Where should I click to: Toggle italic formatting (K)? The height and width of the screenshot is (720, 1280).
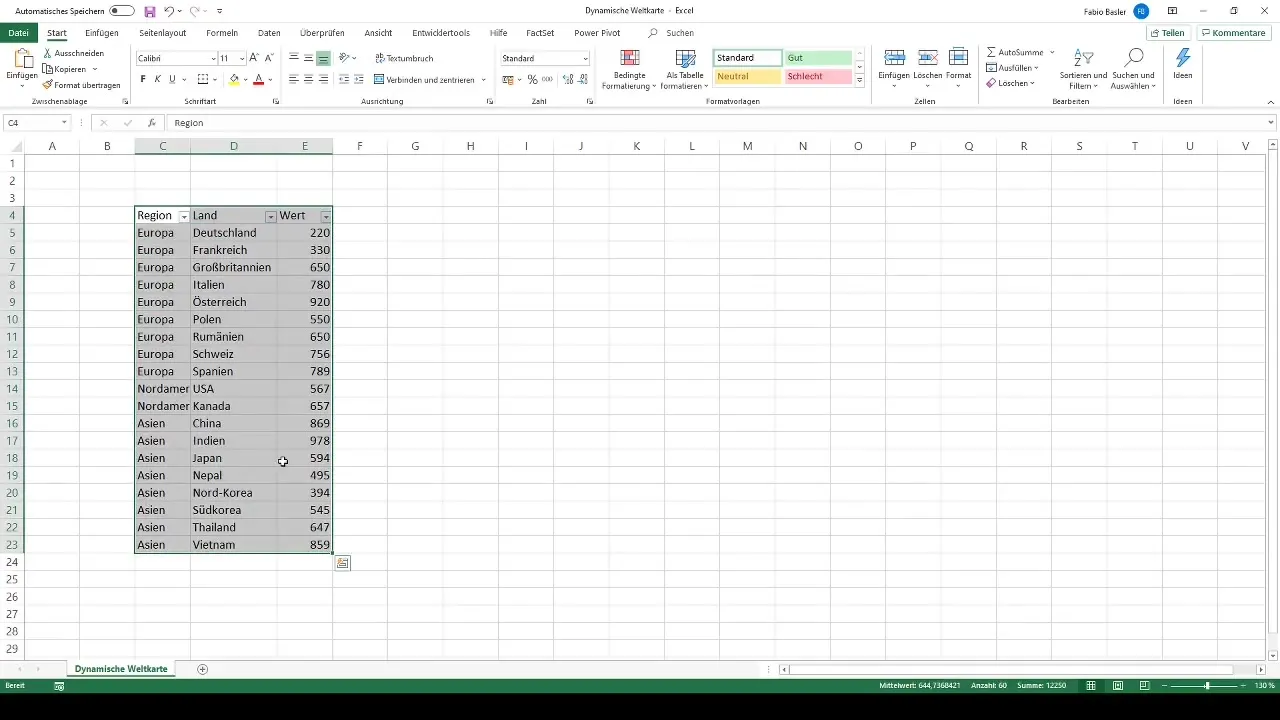[x=158, y=79]
